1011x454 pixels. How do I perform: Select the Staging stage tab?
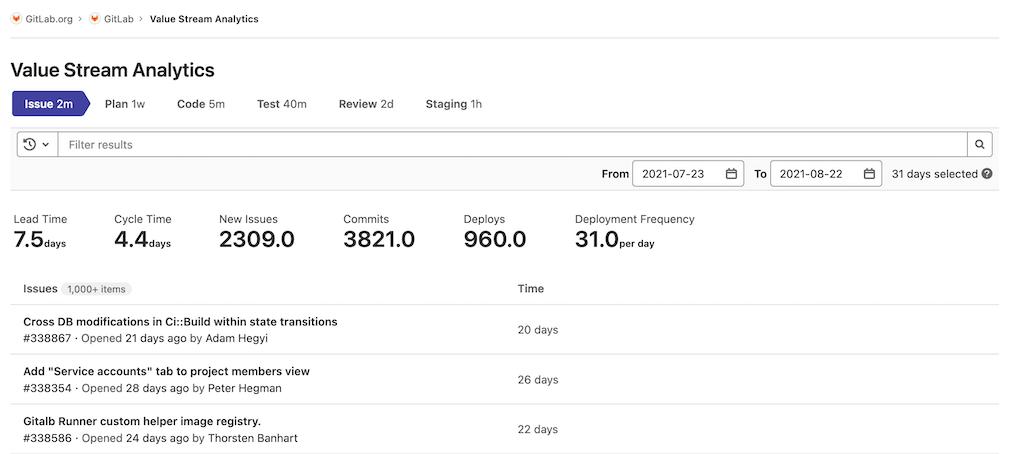coord(453,104)
